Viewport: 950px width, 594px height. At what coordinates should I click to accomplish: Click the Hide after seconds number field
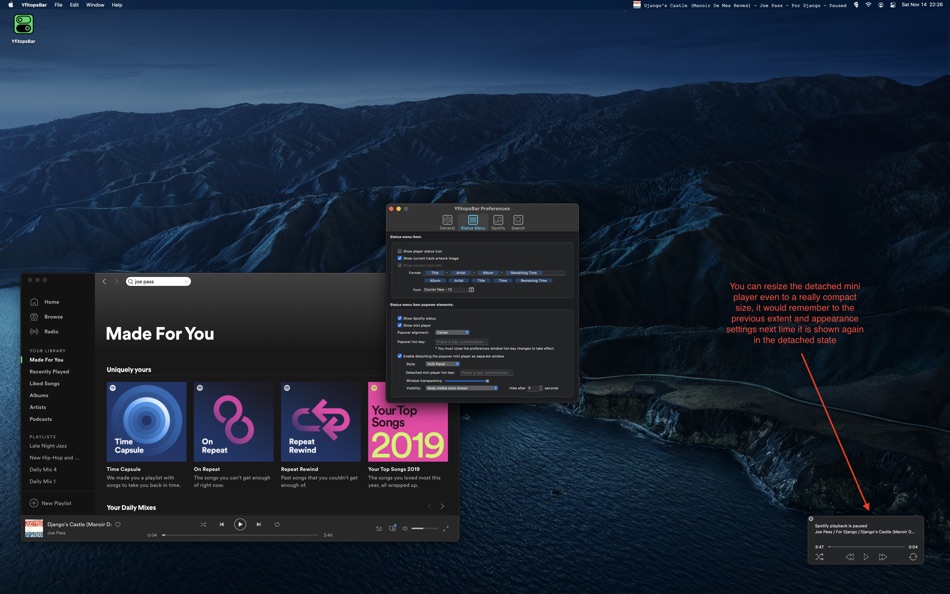(x=533, y=388)
